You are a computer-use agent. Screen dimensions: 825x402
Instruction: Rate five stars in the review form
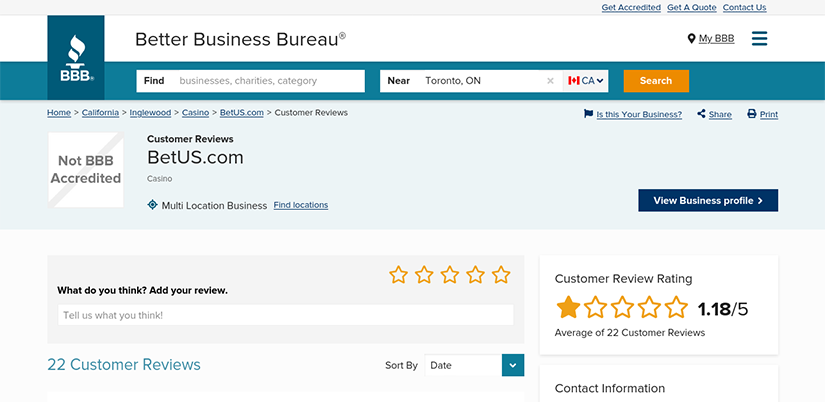501,275
